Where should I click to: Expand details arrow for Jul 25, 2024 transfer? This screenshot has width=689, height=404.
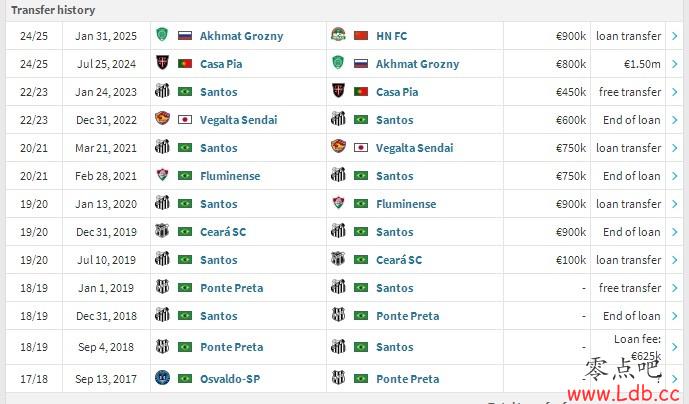[x=674, y=64]
